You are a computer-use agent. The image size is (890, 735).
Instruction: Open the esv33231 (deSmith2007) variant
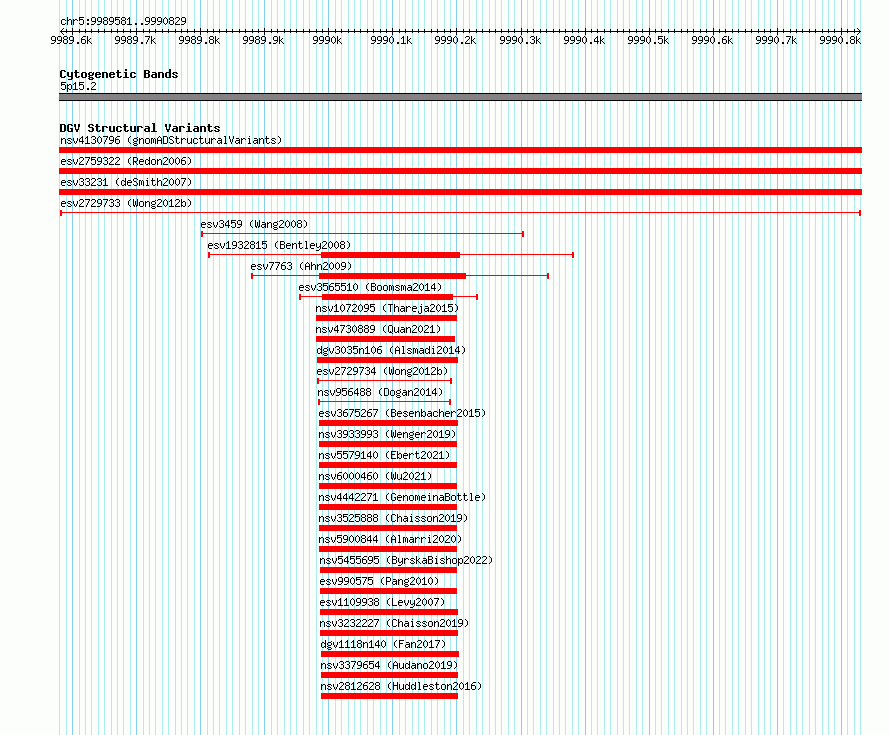coord(126,182)
